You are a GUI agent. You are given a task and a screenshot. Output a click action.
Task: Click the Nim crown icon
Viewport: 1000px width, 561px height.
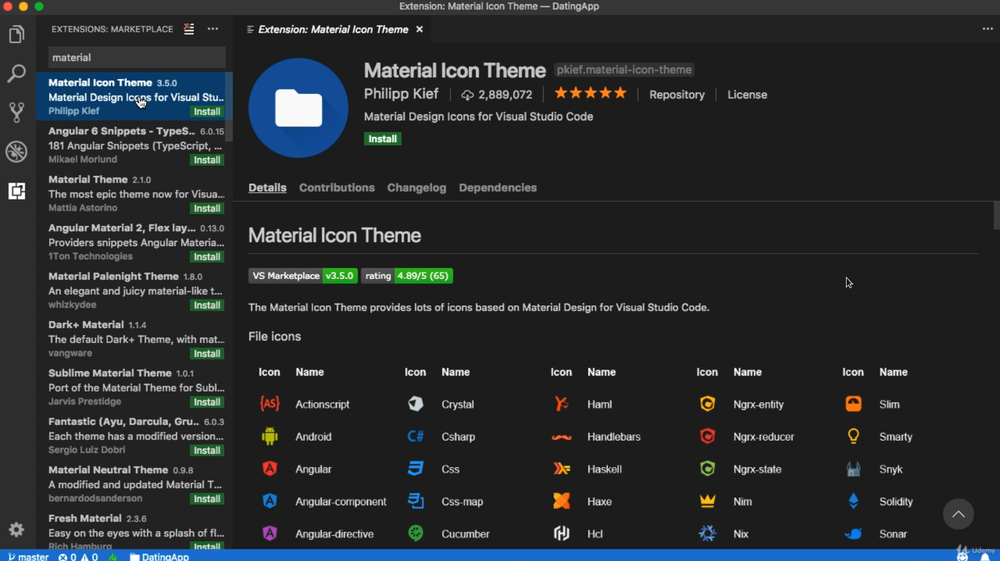pos(707,501)
